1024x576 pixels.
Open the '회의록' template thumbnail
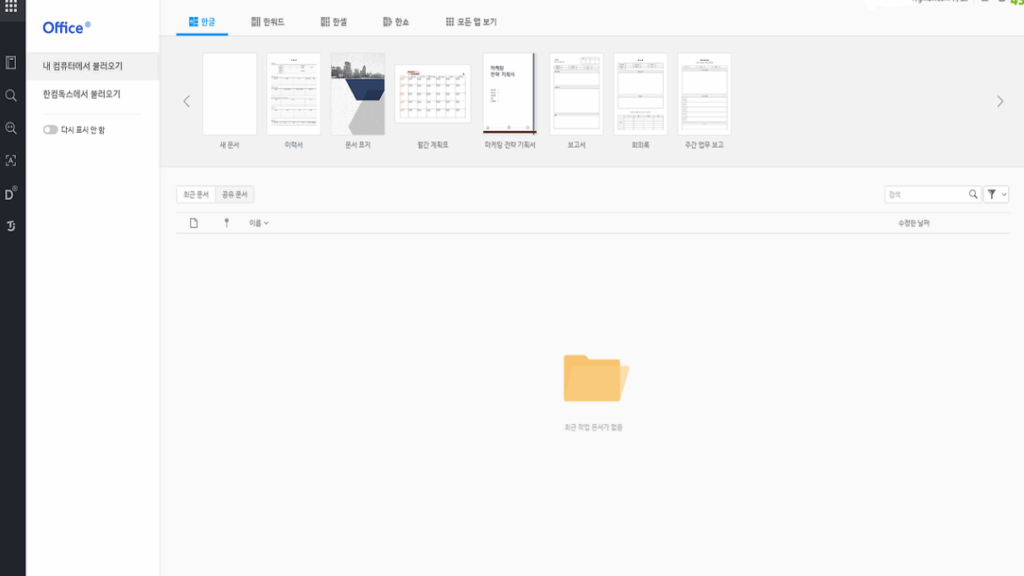click(x=641, y=94)
